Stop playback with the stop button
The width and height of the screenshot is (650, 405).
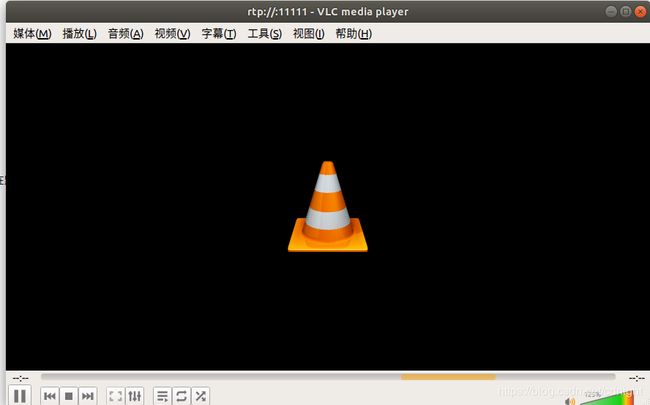pyautogui.click(x=69, y=396)
